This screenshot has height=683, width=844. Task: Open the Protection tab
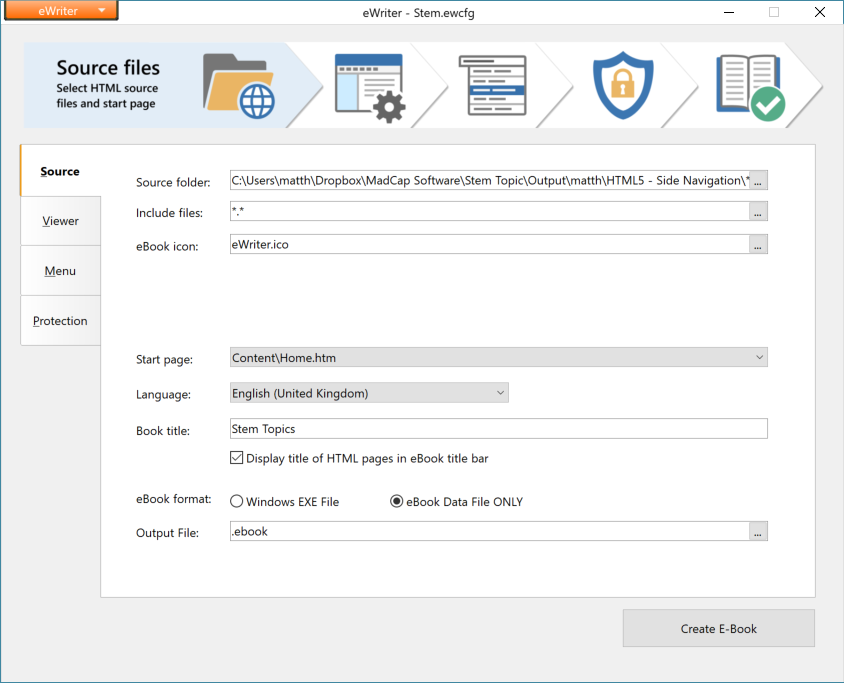60,320
